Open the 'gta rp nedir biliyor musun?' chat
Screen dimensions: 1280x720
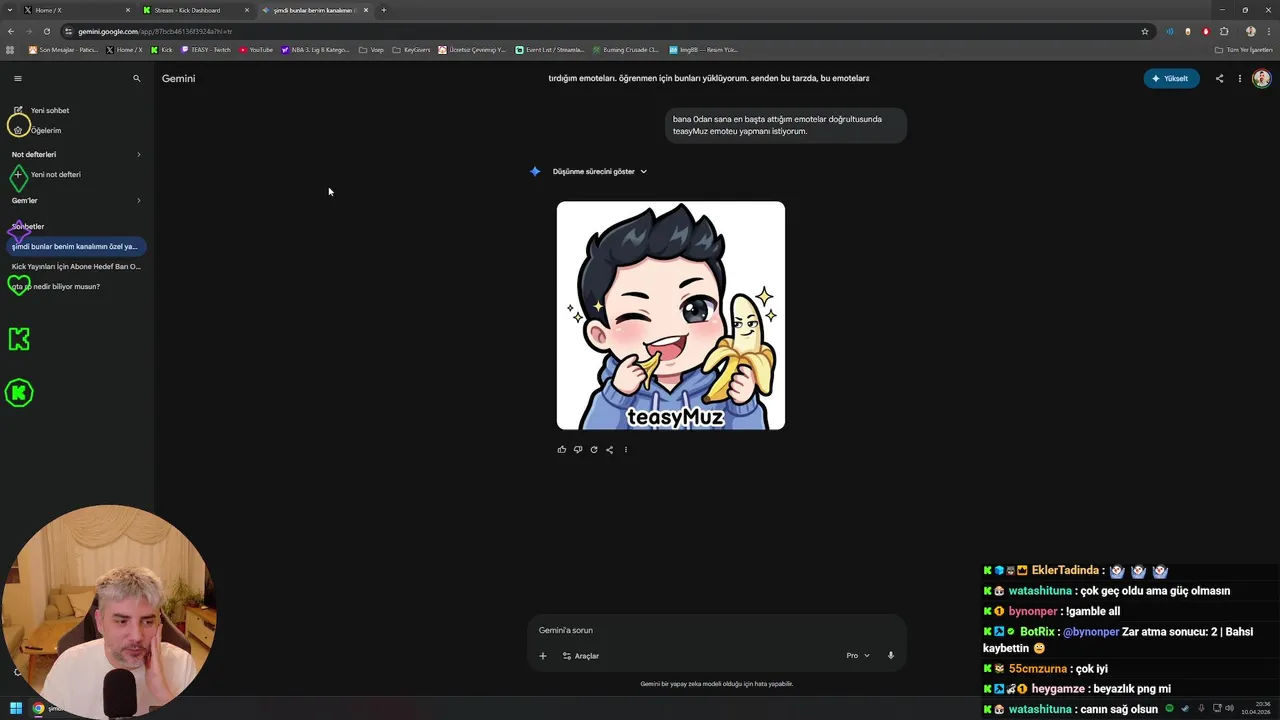point(56,286)
